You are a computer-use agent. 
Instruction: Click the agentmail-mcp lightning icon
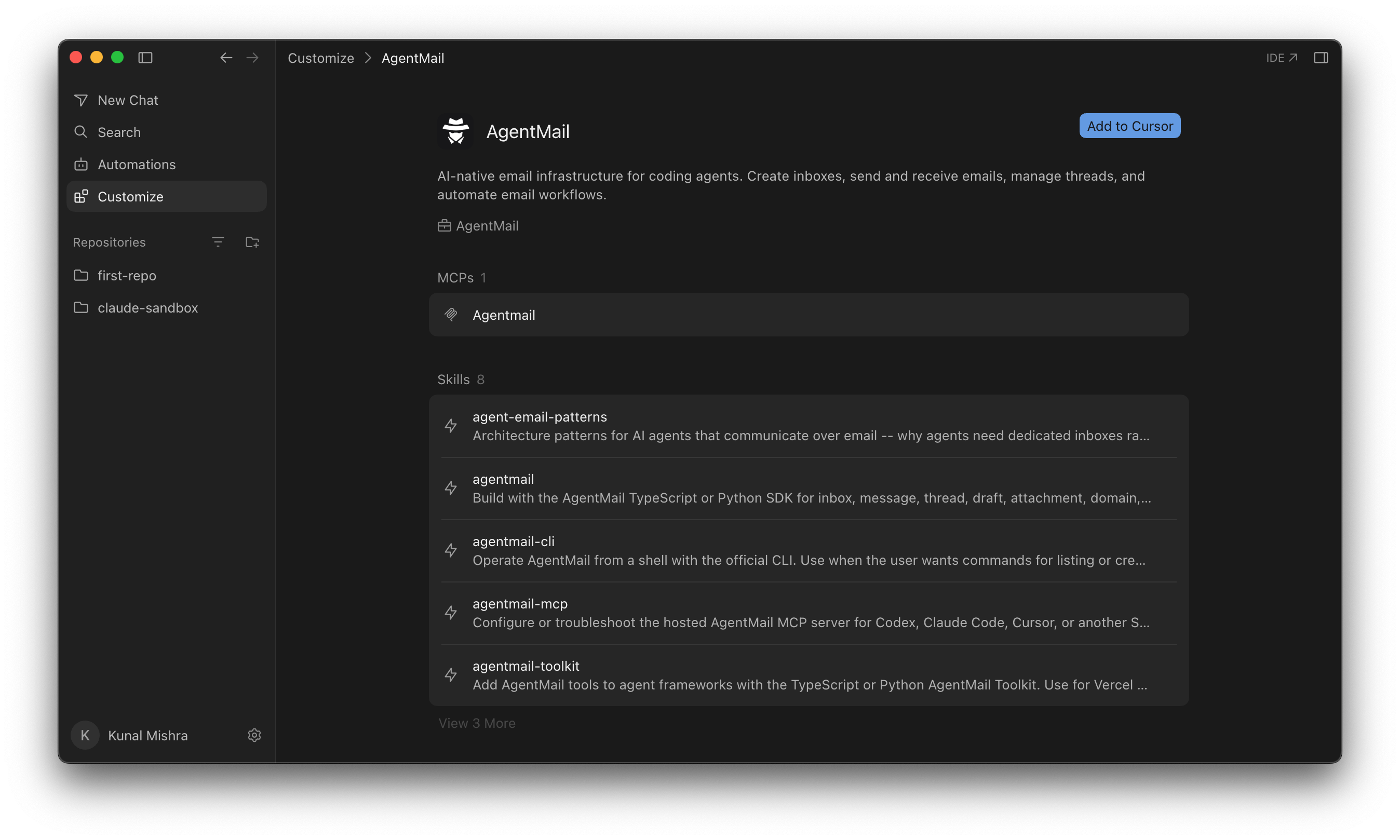tap(451, 613)
